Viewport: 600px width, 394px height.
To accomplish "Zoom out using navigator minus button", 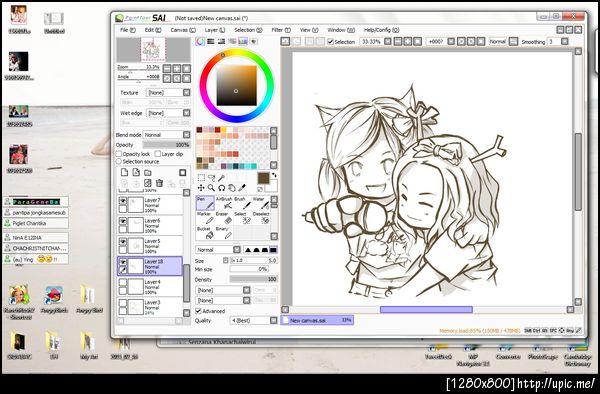I will (x=167, y=68).
